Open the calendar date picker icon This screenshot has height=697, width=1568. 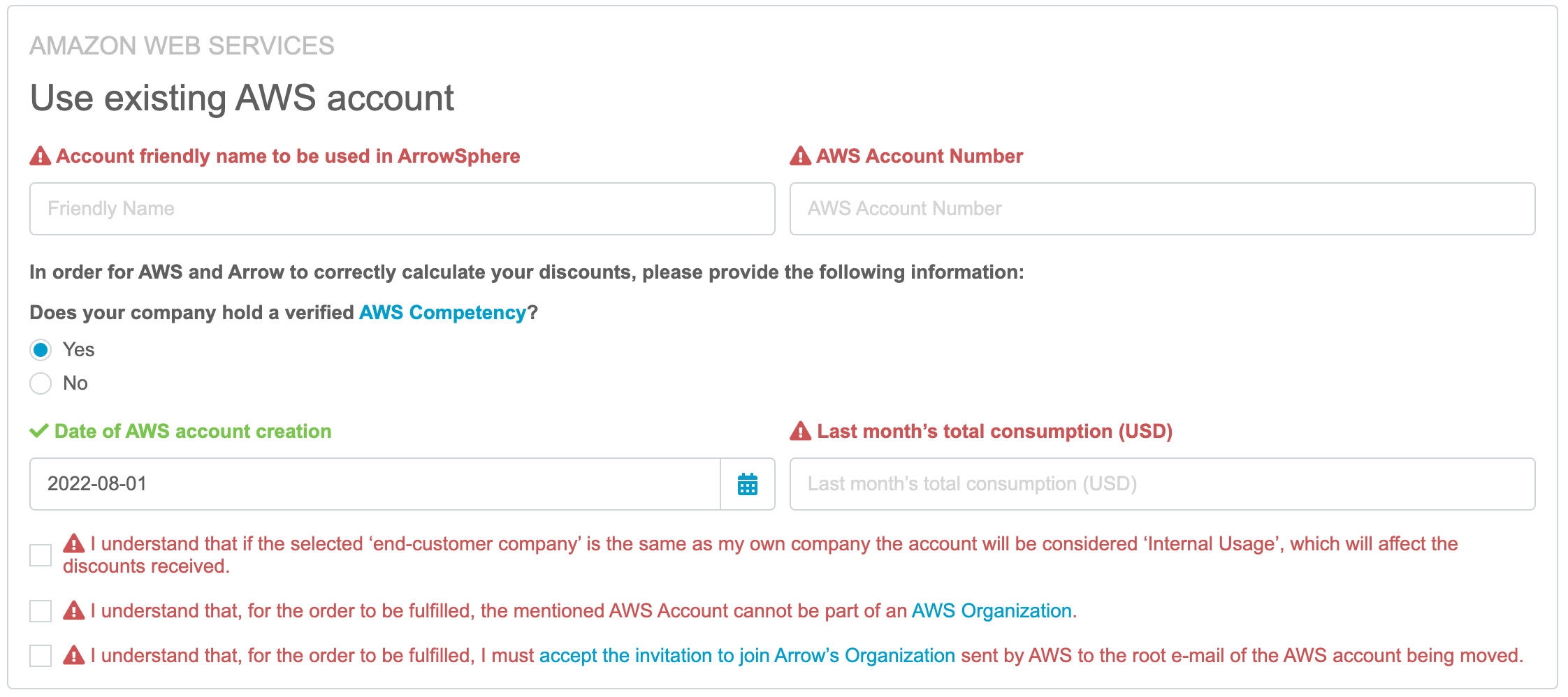(748, 484)
